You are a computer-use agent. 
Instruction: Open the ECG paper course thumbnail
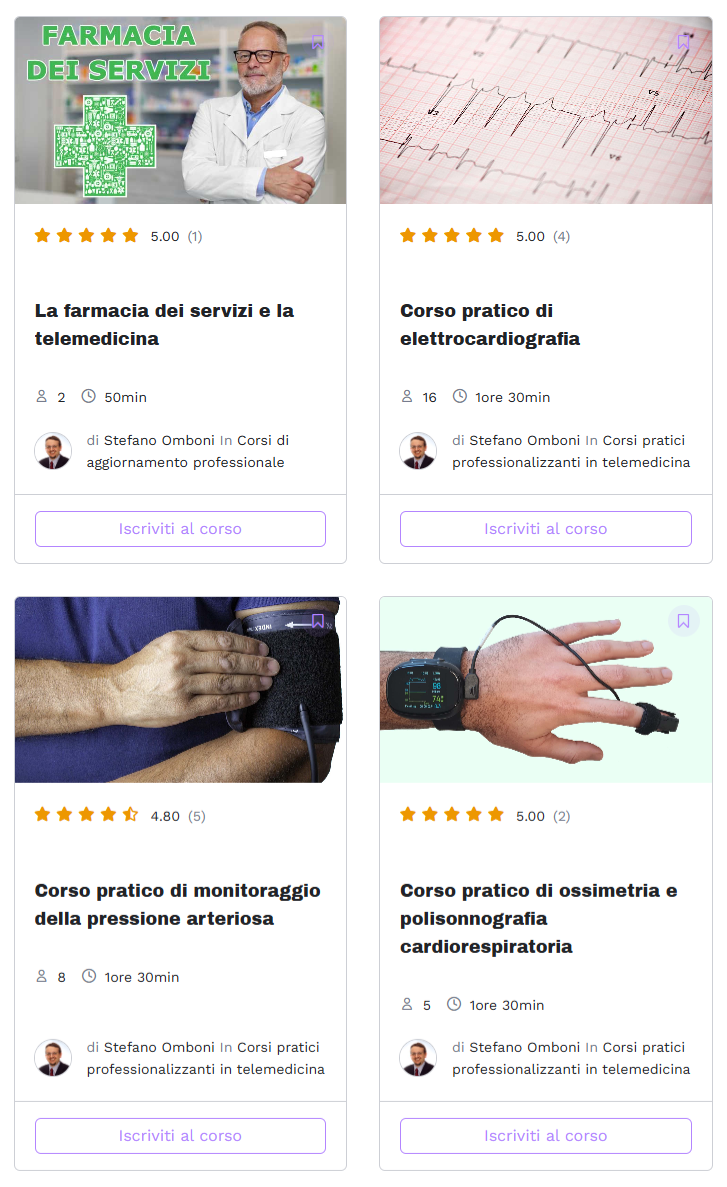tap(545, 111)
